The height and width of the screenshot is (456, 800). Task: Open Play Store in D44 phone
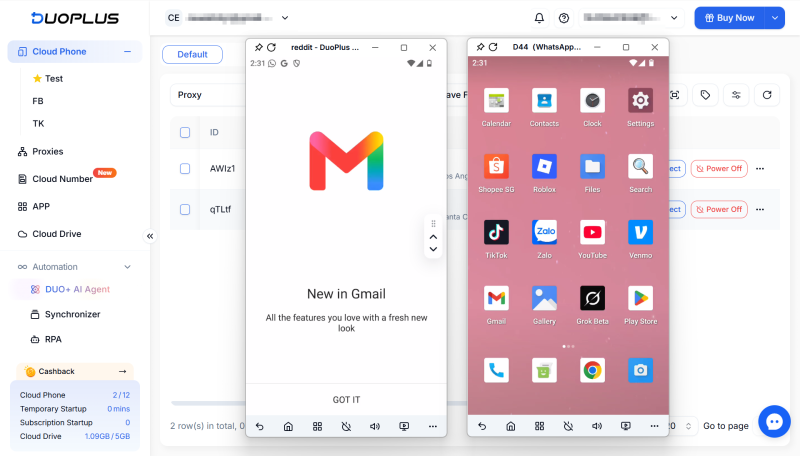click(640, 299)
